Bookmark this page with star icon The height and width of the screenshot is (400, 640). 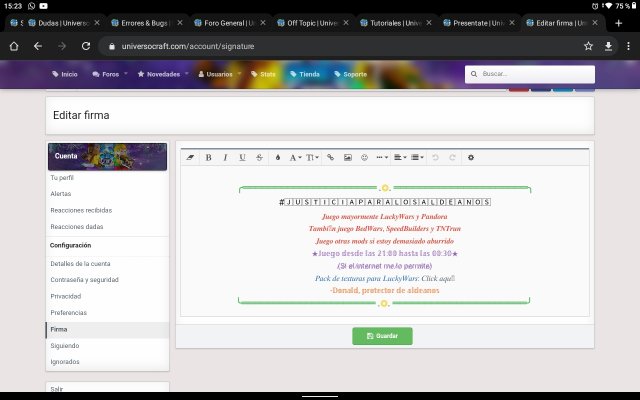588,46
